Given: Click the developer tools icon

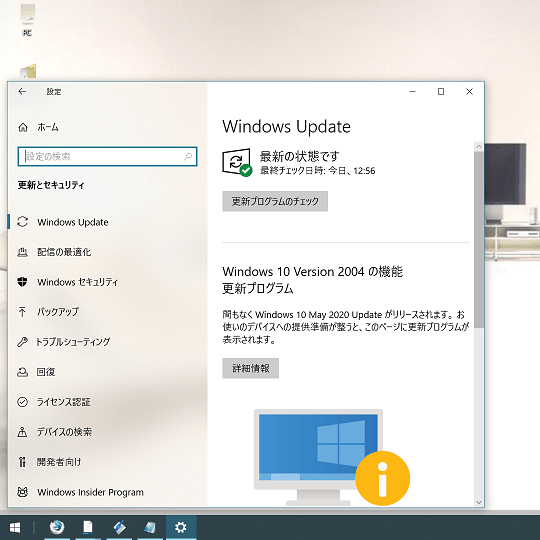Looking at the screenshot, I should [x=22, y=462].
